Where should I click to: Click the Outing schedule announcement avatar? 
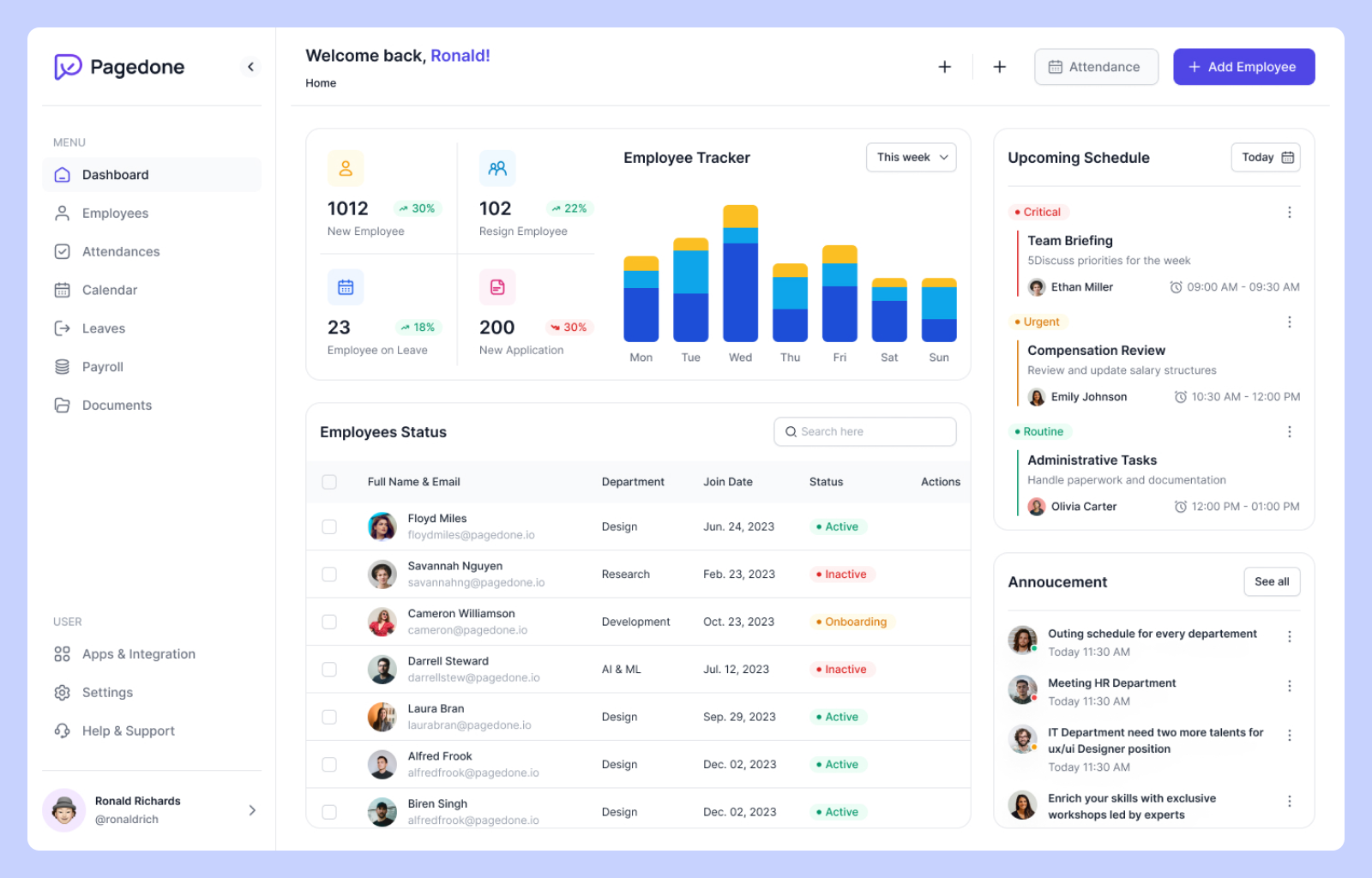click(1022, 640)
